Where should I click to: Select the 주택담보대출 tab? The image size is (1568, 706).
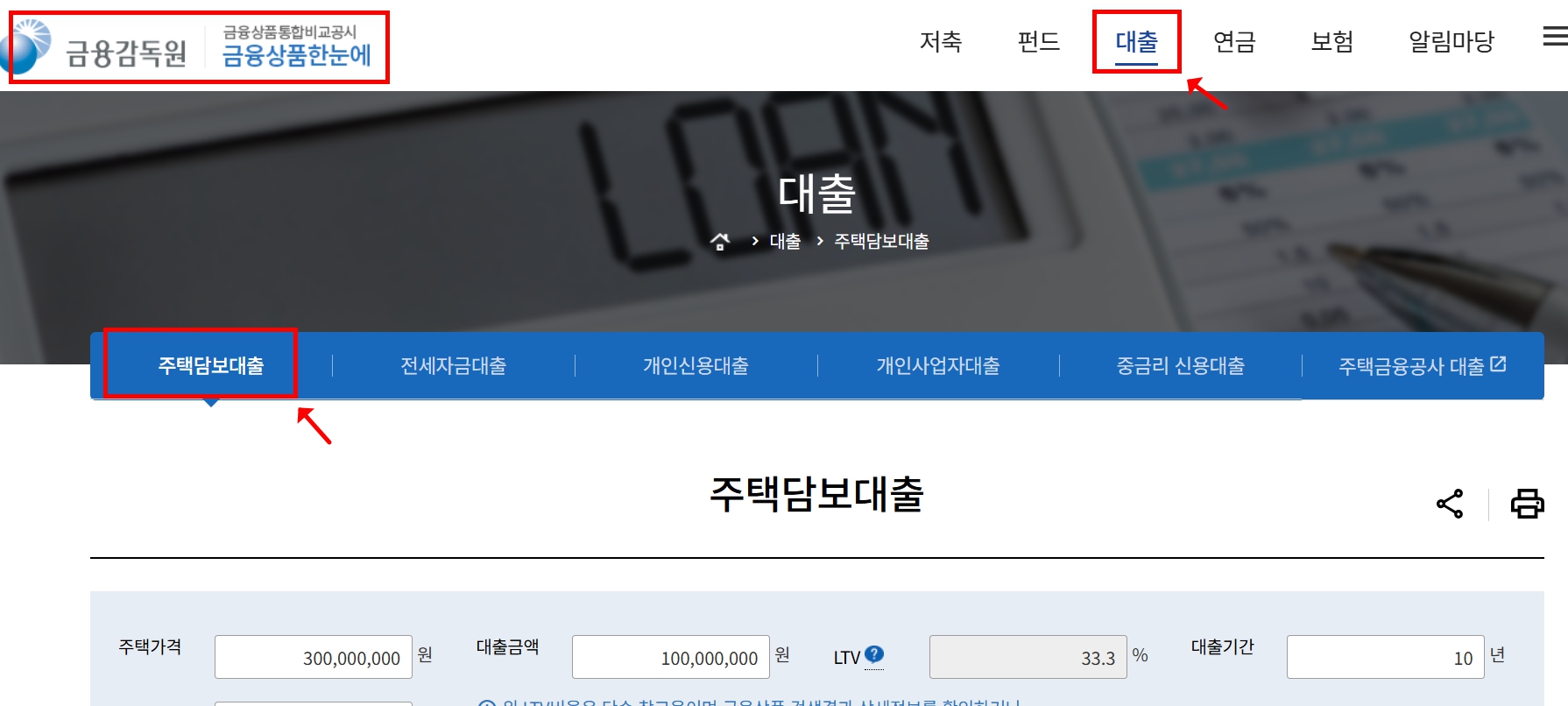click(x=211, y=365)
